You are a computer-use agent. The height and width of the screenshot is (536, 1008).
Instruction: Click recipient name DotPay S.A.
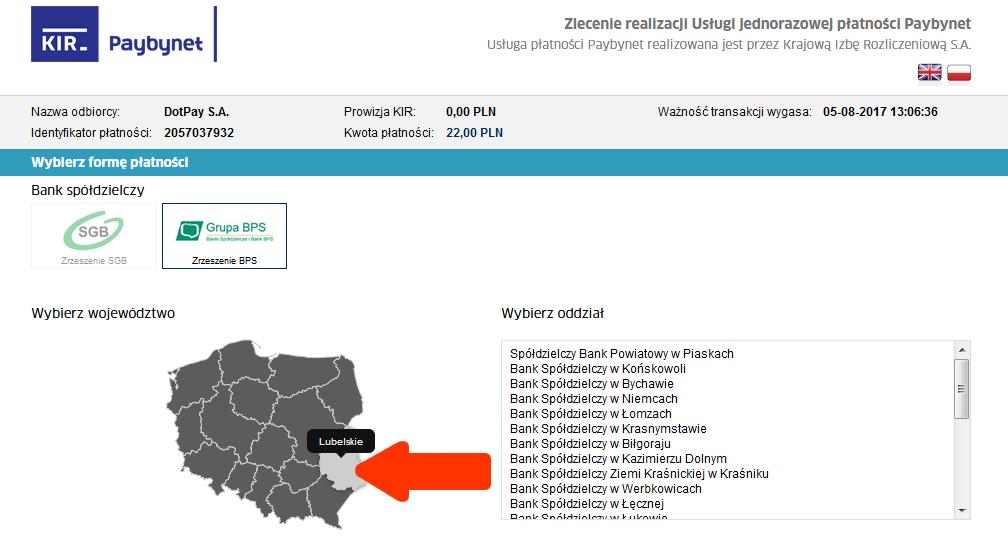[196, 112]
